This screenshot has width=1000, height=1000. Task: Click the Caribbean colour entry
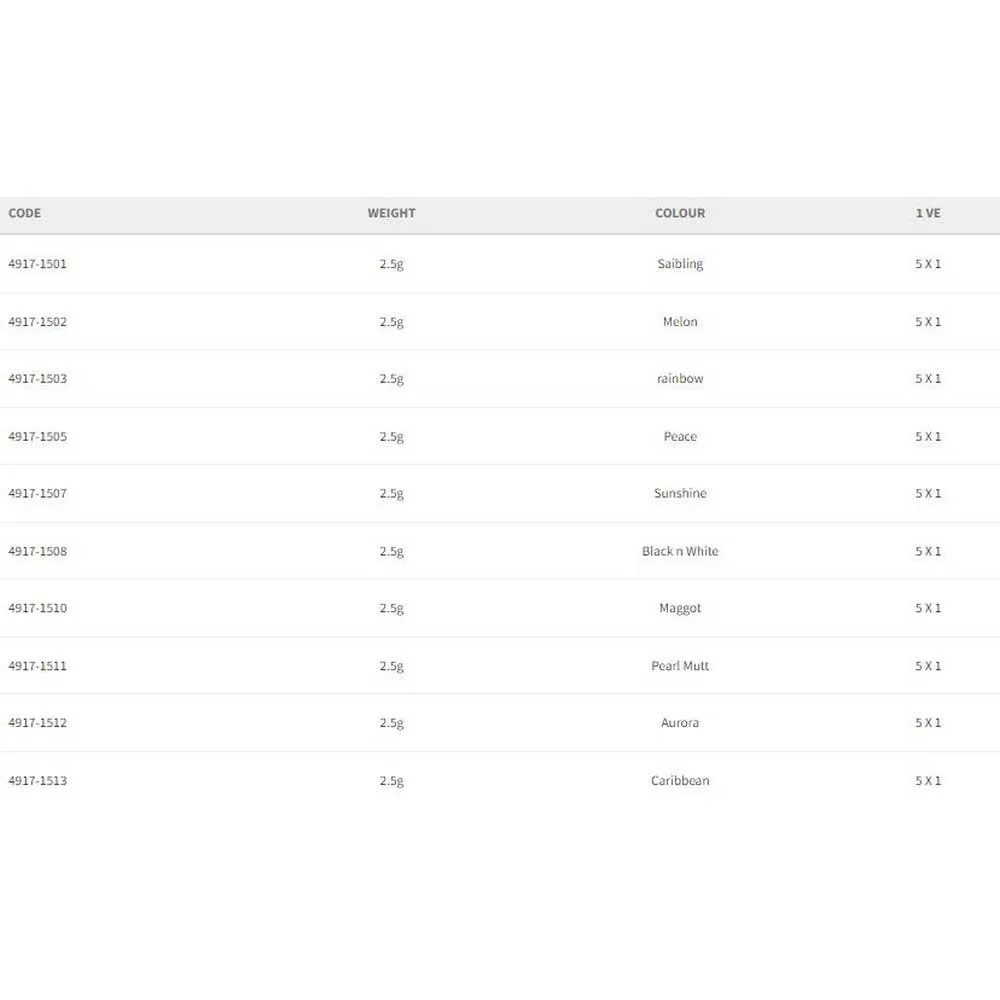(680, 781)
